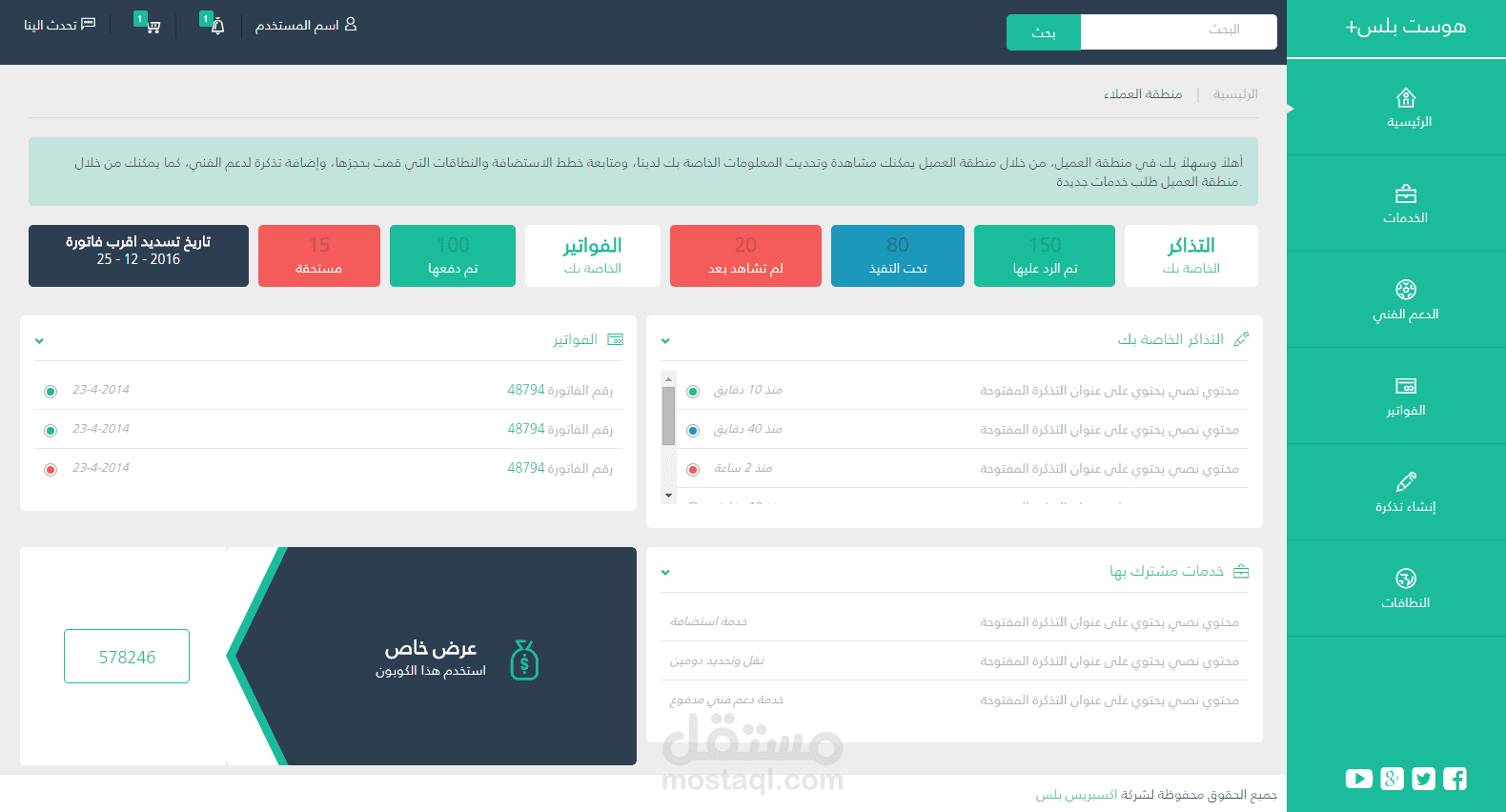Open the 100 paid (تم دفعها) invoices tile
Viewport: 1506px width, 812px height.
point(453,255)
